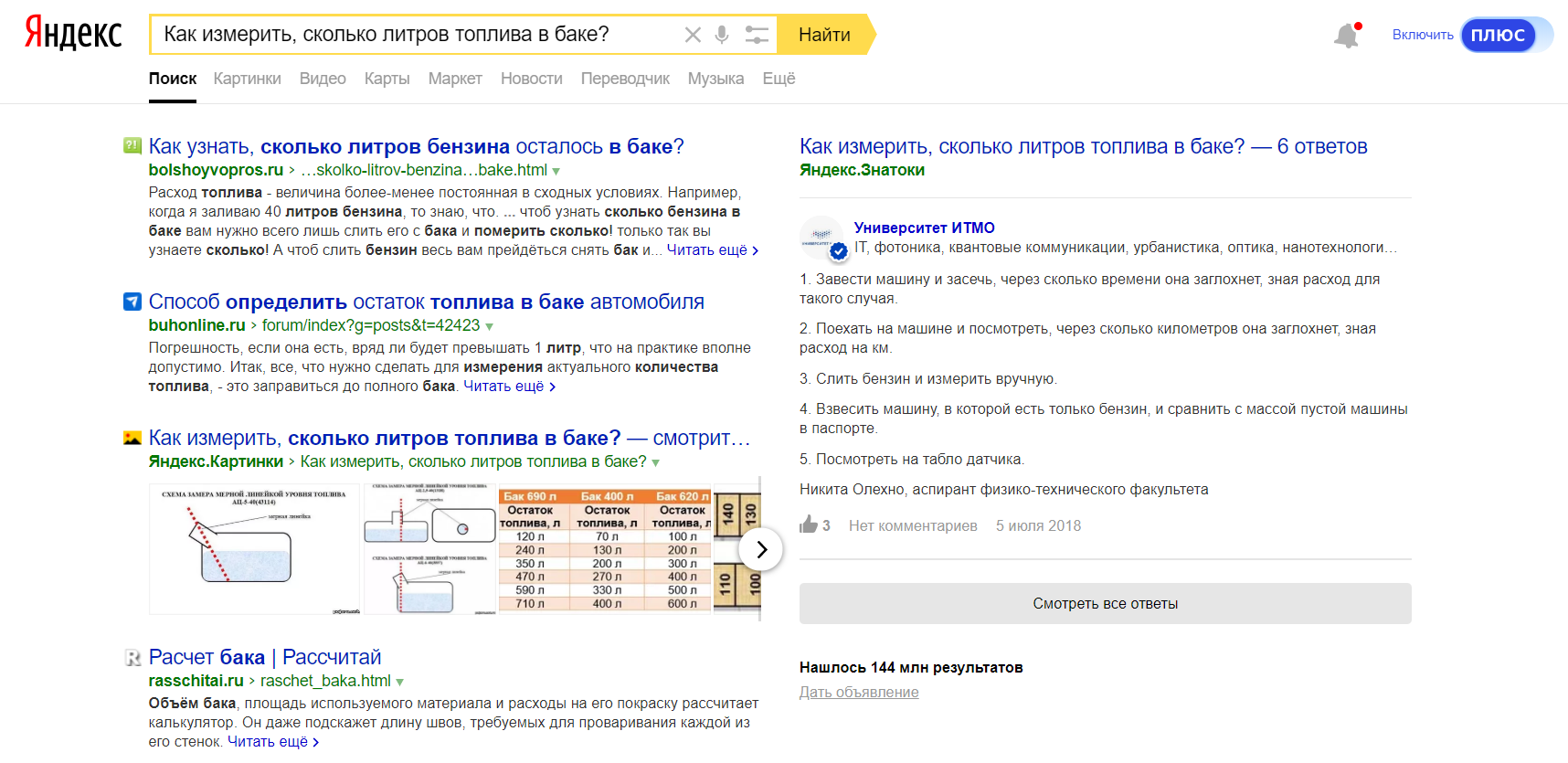This screenshot has width=1568, height=763.
Task: Open notifications bell icon
Action: coord(1347,35)
